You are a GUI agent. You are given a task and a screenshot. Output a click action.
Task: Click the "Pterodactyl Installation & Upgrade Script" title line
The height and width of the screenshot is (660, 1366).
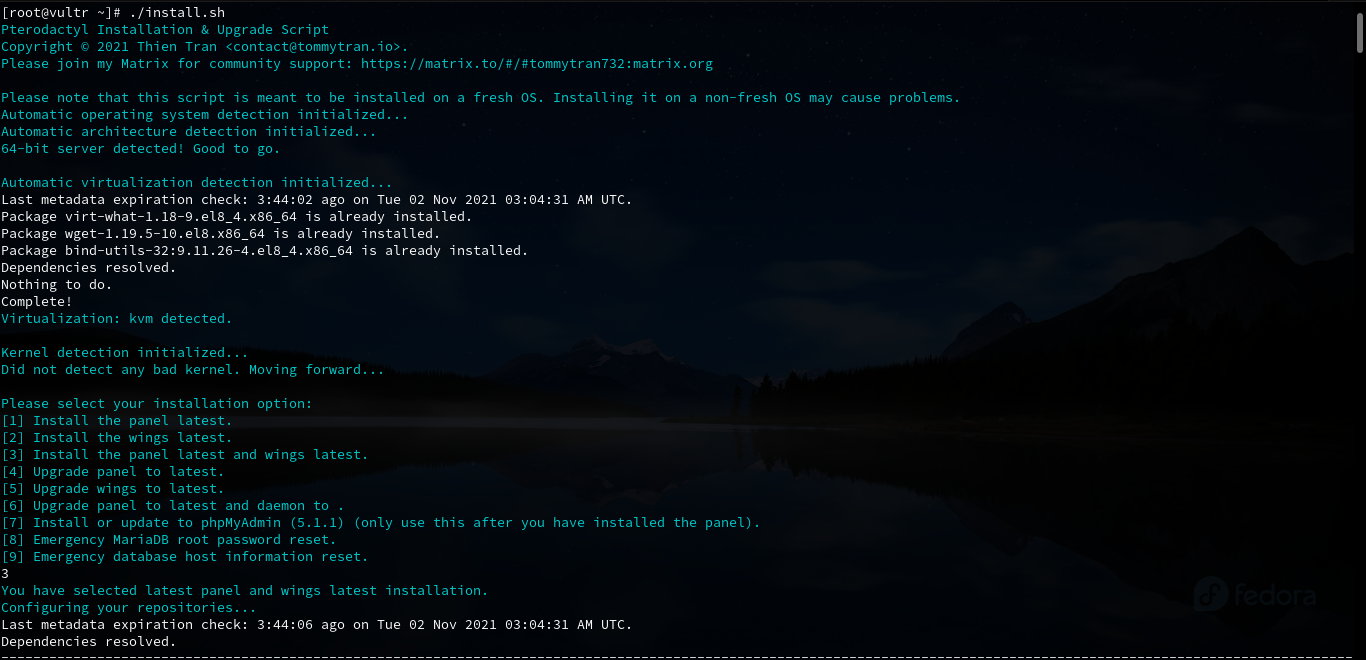pos(165,30)
